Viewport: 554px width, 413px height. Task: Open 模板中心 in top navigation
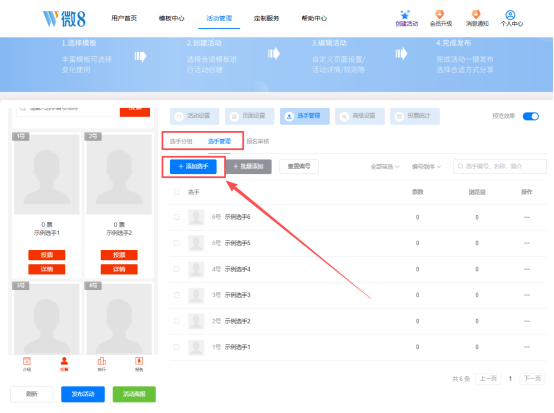(x=172, y=18)
